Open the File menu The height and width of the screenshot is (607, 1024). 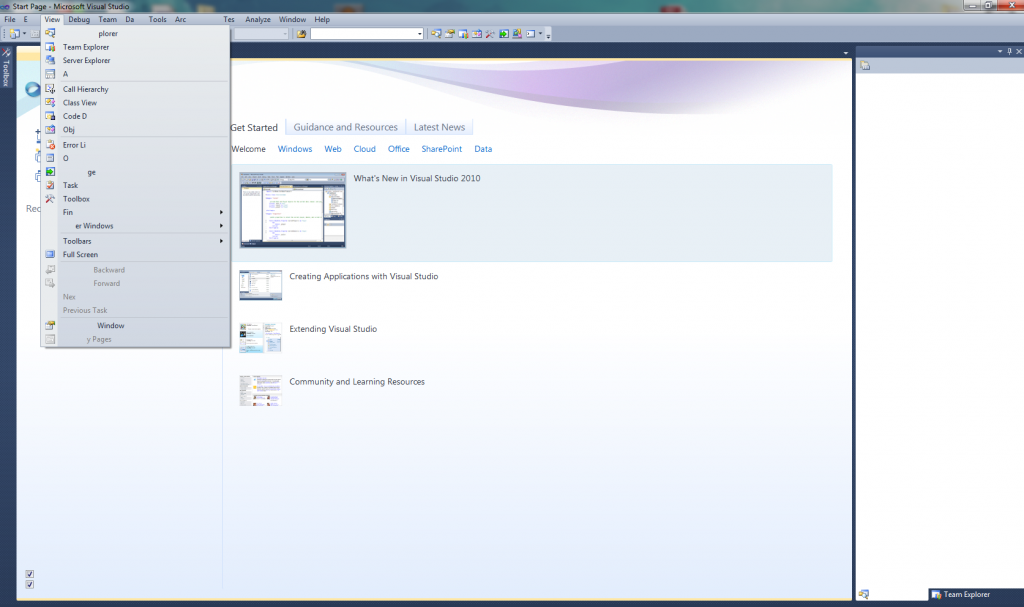coord(10,20)
